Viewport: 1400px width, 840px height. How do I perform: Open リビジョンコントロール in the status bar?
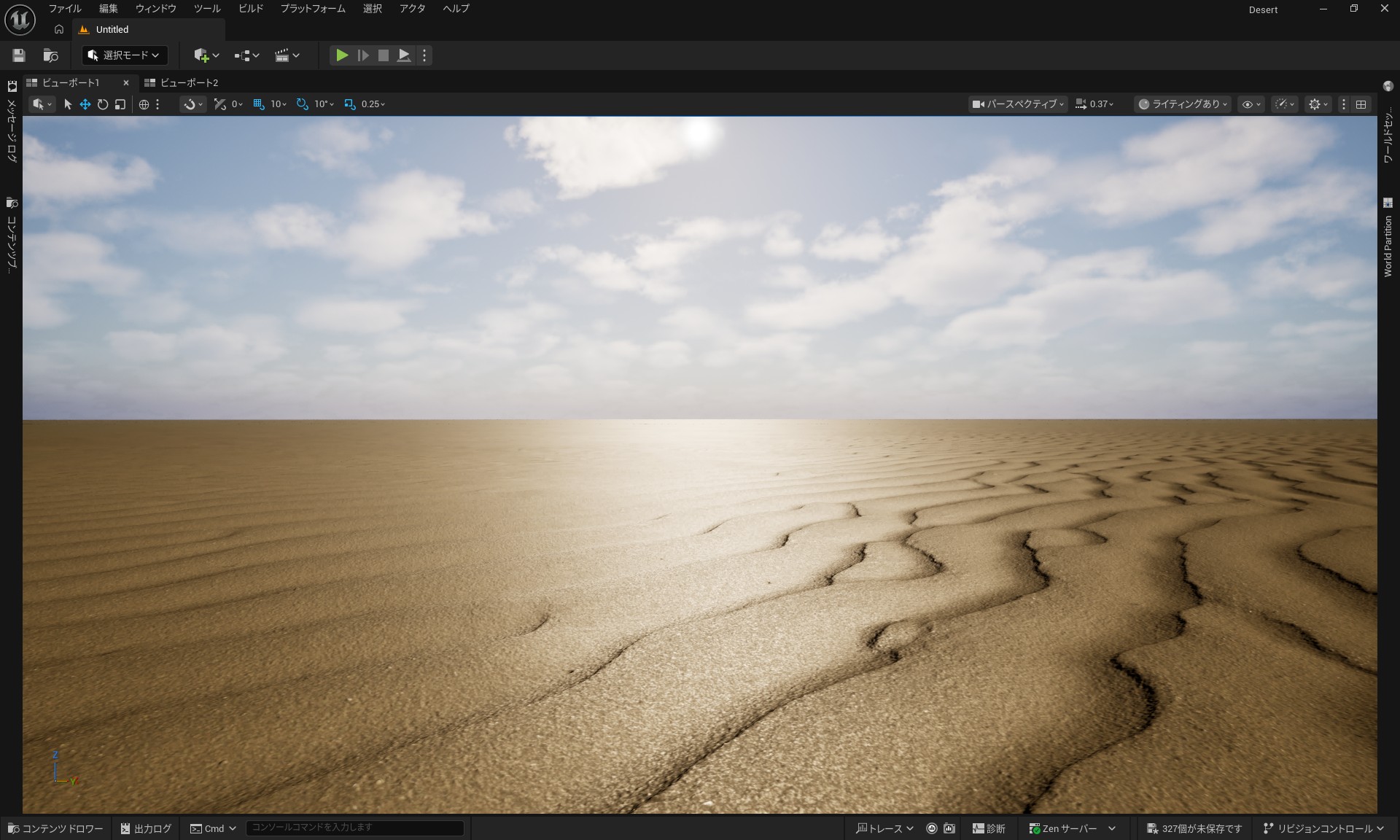[x=1325, y=828]
